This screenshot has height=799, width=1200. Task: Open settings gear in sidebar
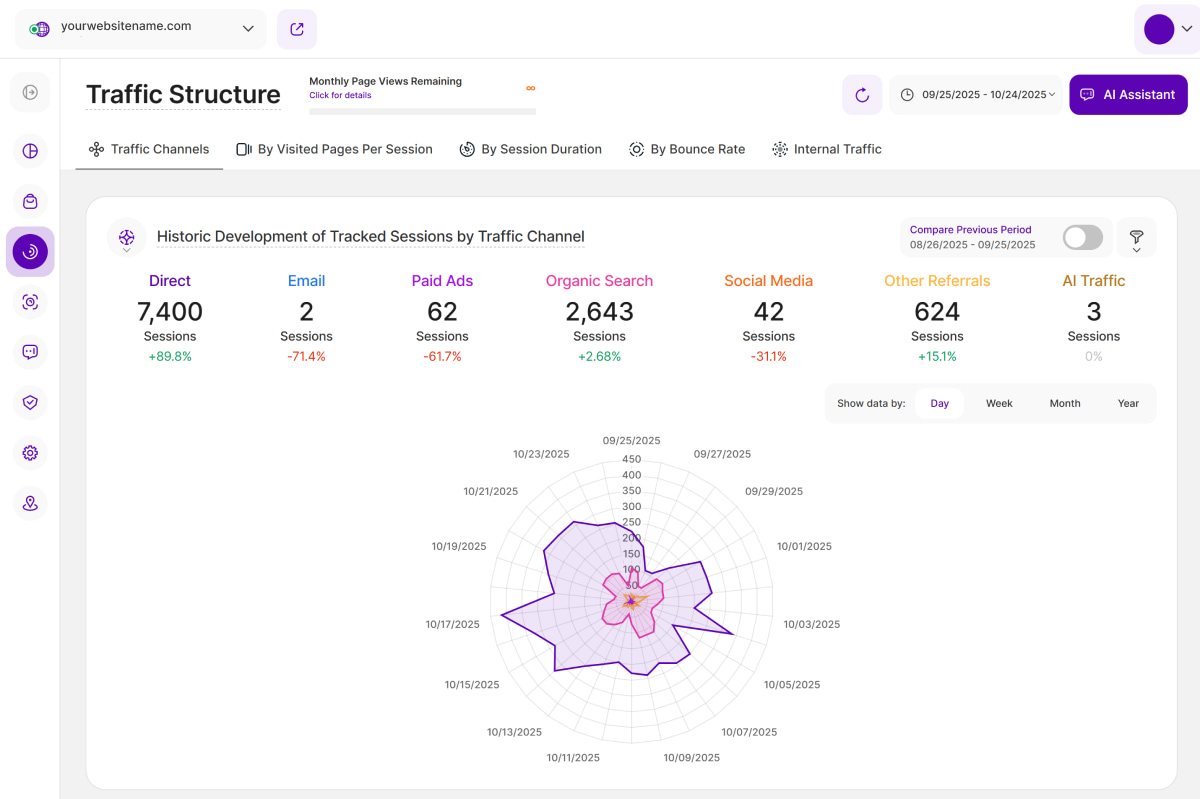[30, 453]
